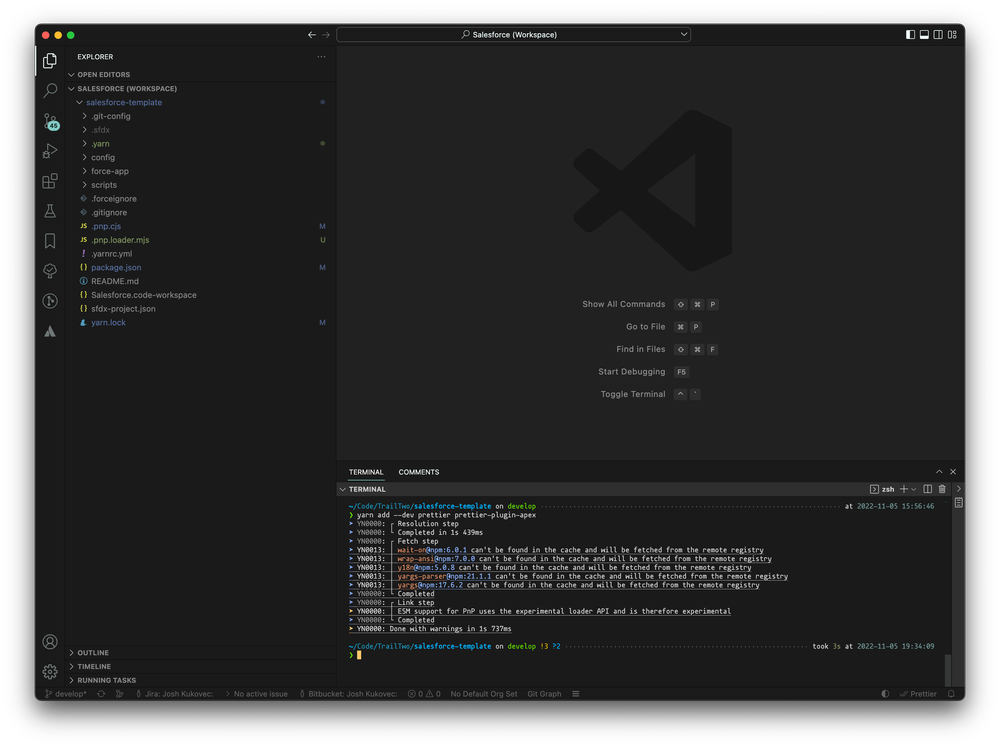Collapse SALESFORCE (WORKSPACE) section

201,89
